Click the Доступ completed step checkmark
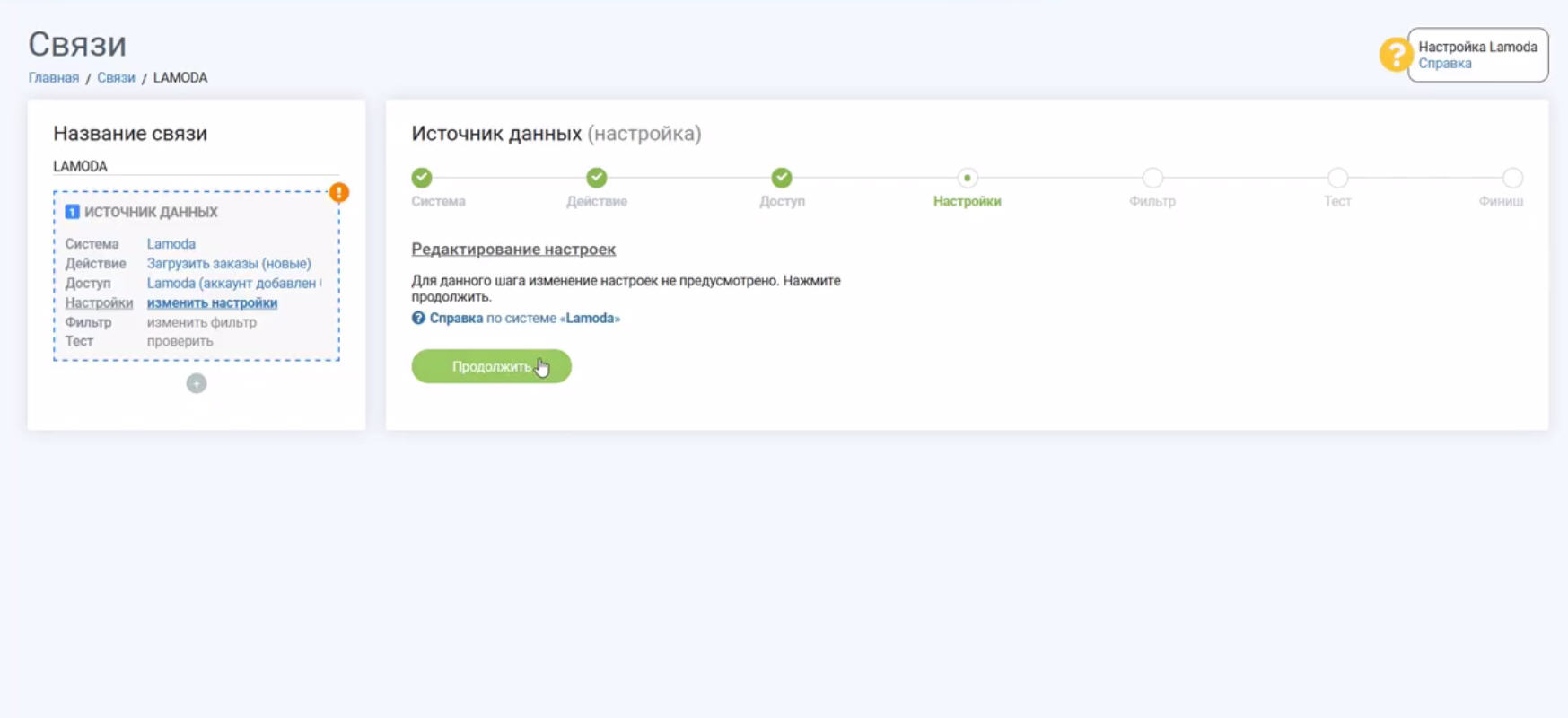The image size is (1568, 718). 782,178
